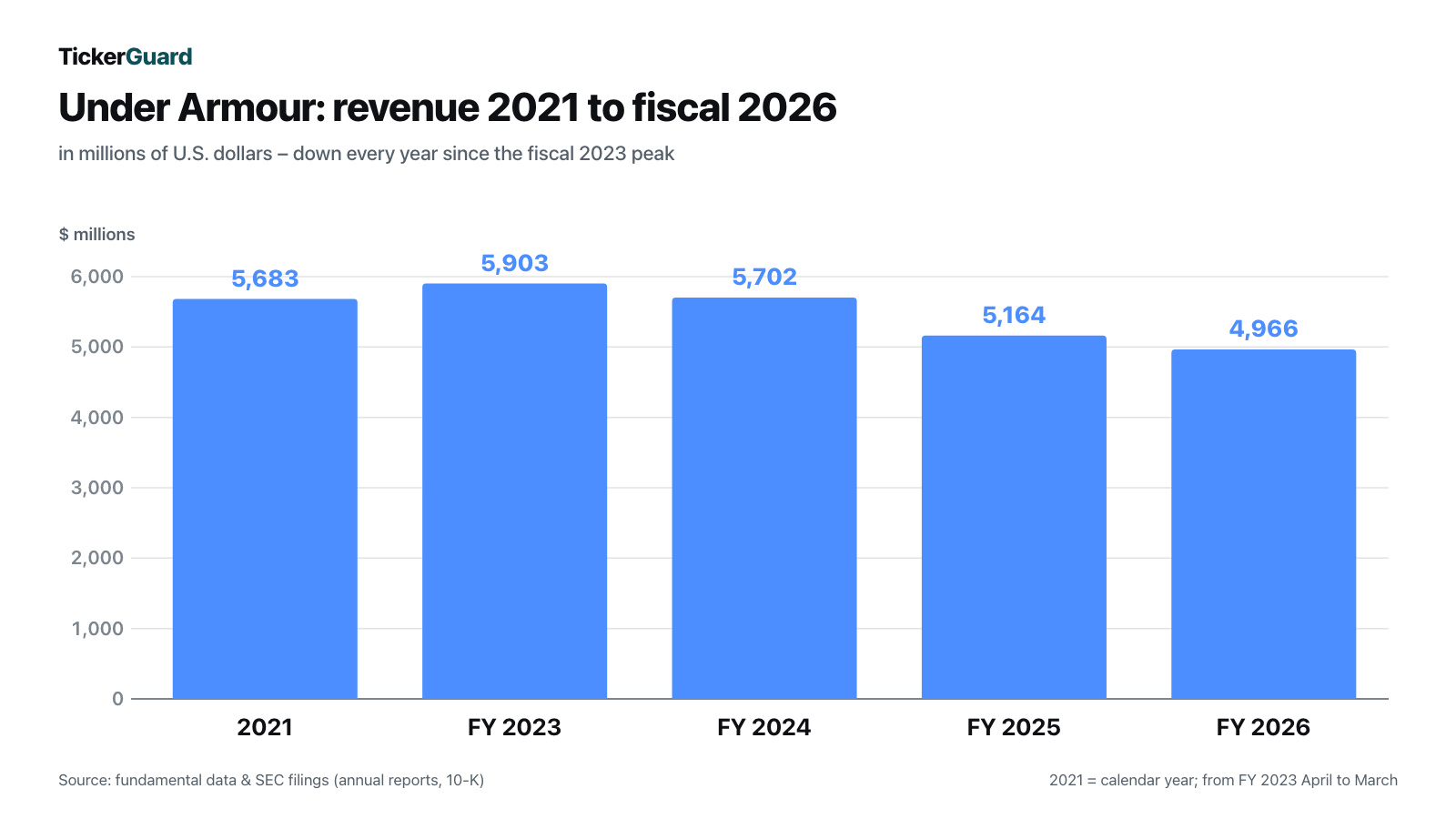Click the 2021 axis label
1456x819 pixels.
(x=265, y=727)
